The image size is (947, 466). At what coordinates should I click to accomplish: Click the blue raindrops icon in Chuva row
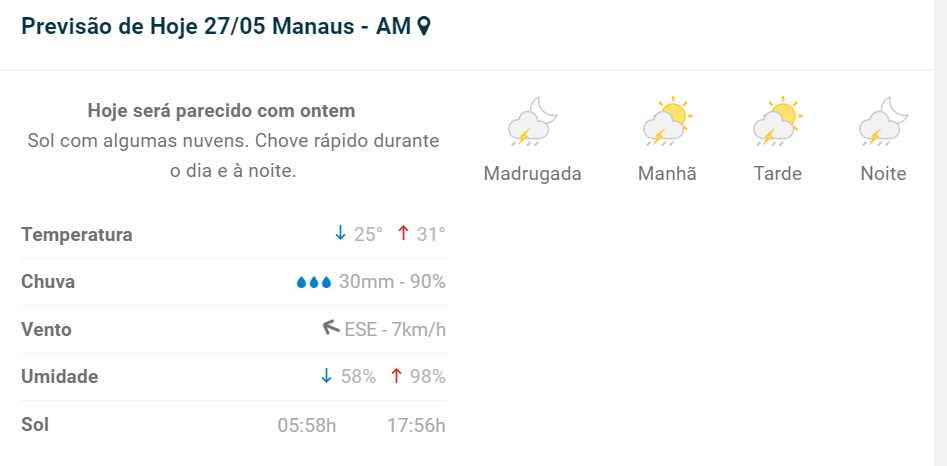pyautogui.click(x=313, y=283)
